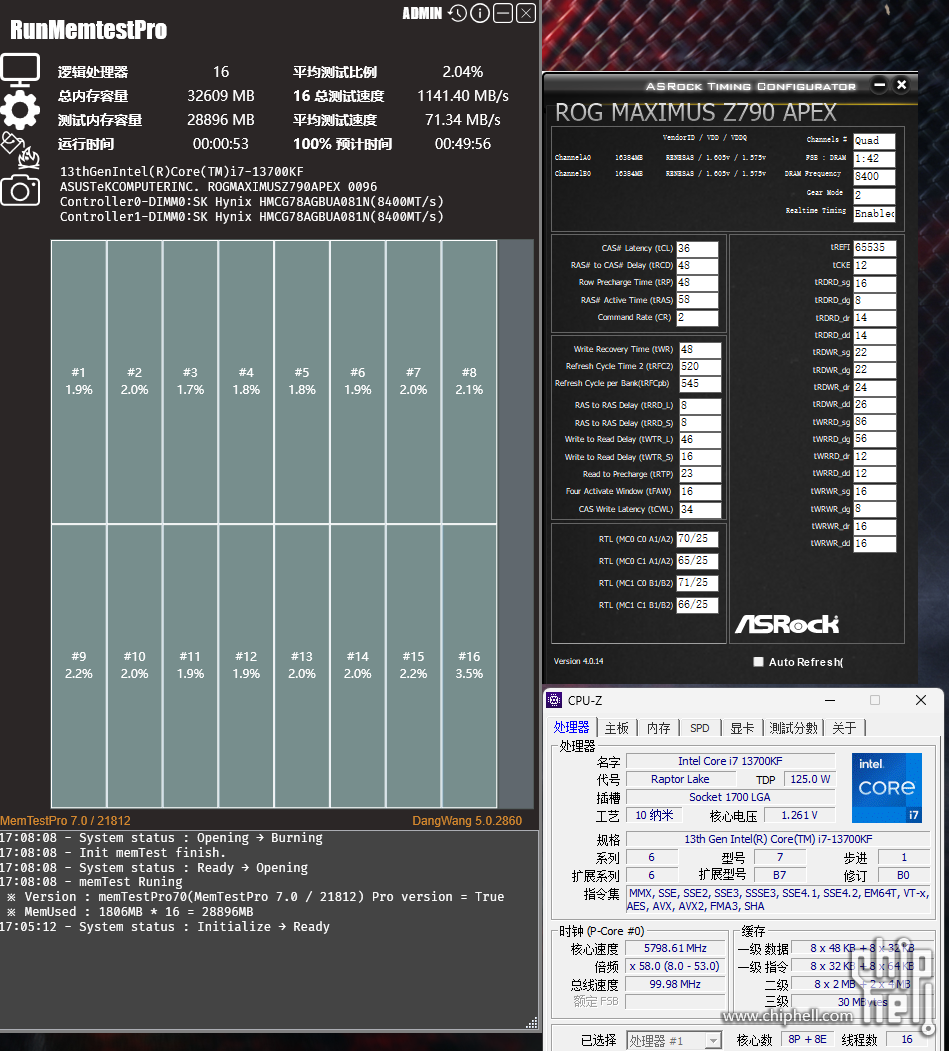This screenshot has width=949, height=1051.
Task: Select the 处理器 tab in CPU-Z
Action: [571, 727]
